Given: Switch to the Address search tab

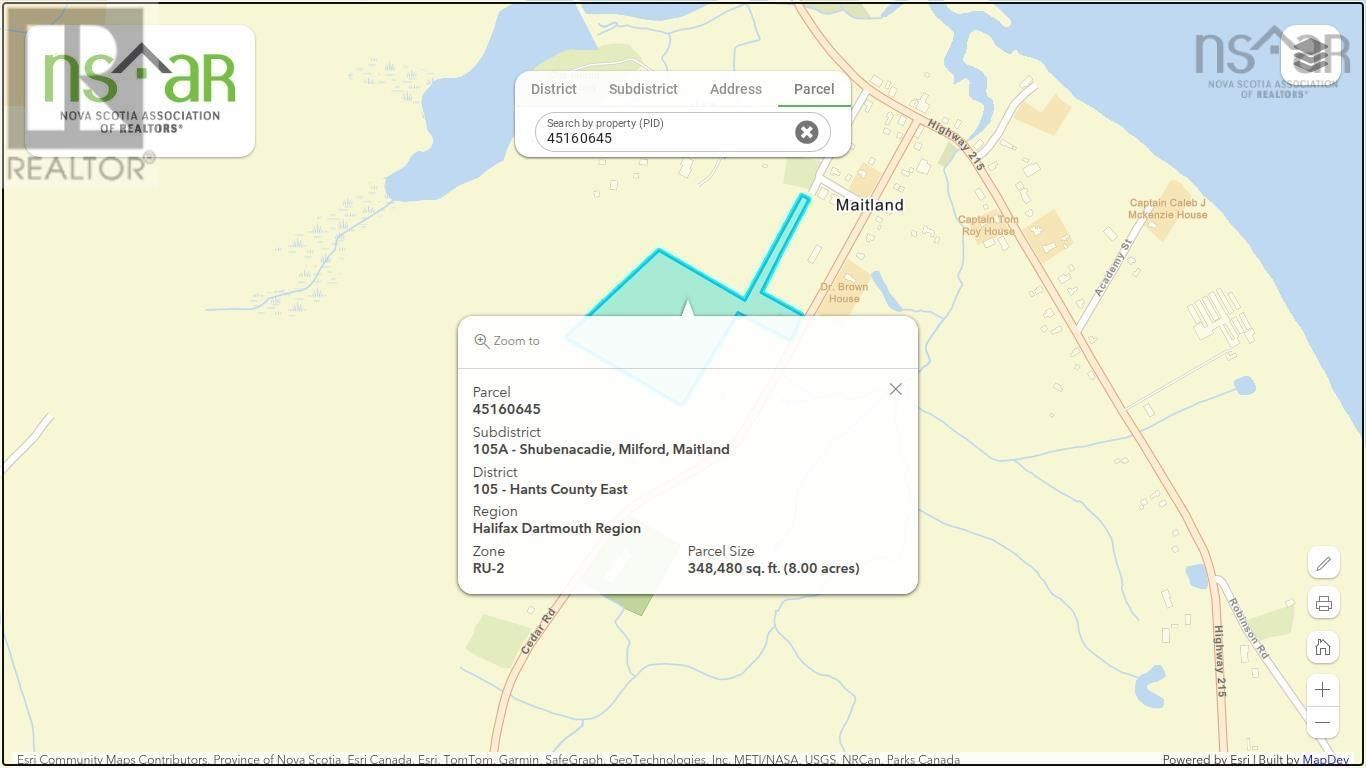Looking at the screenshot, I should (x=735, y=89).
